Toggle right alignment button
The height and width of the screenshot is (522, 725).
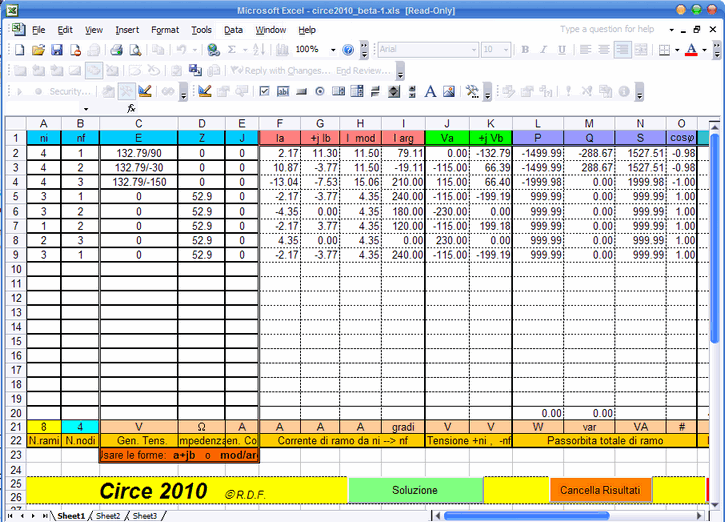[622, 49]
